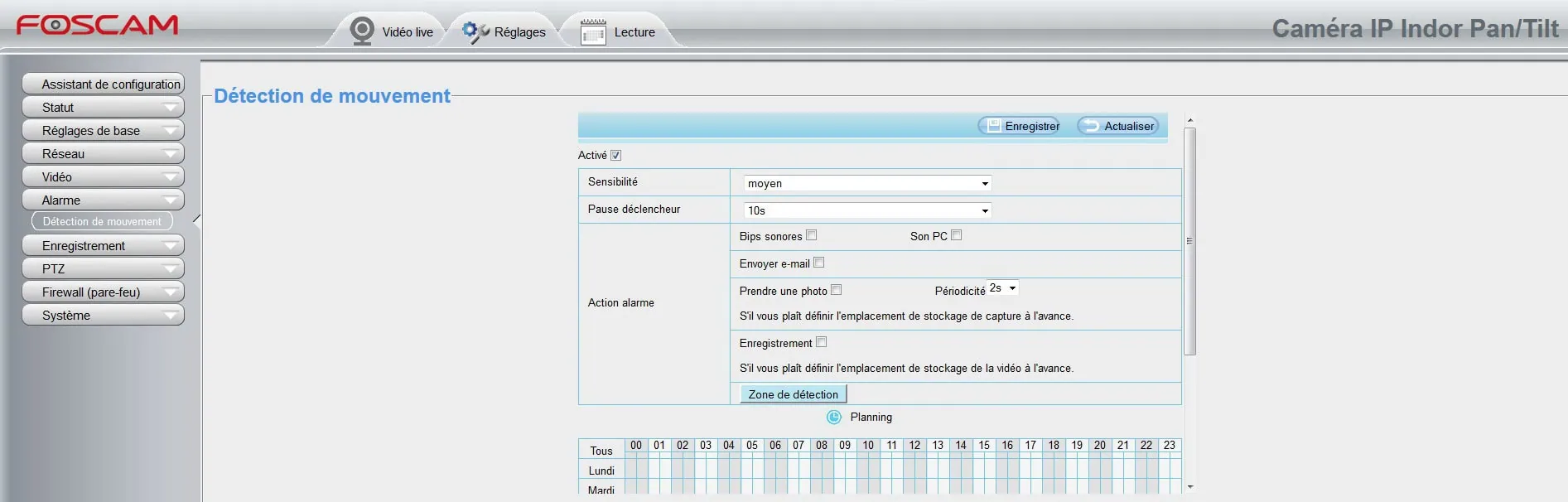
Task: Click the floppy disk save icon
Action: coord(993,126)
